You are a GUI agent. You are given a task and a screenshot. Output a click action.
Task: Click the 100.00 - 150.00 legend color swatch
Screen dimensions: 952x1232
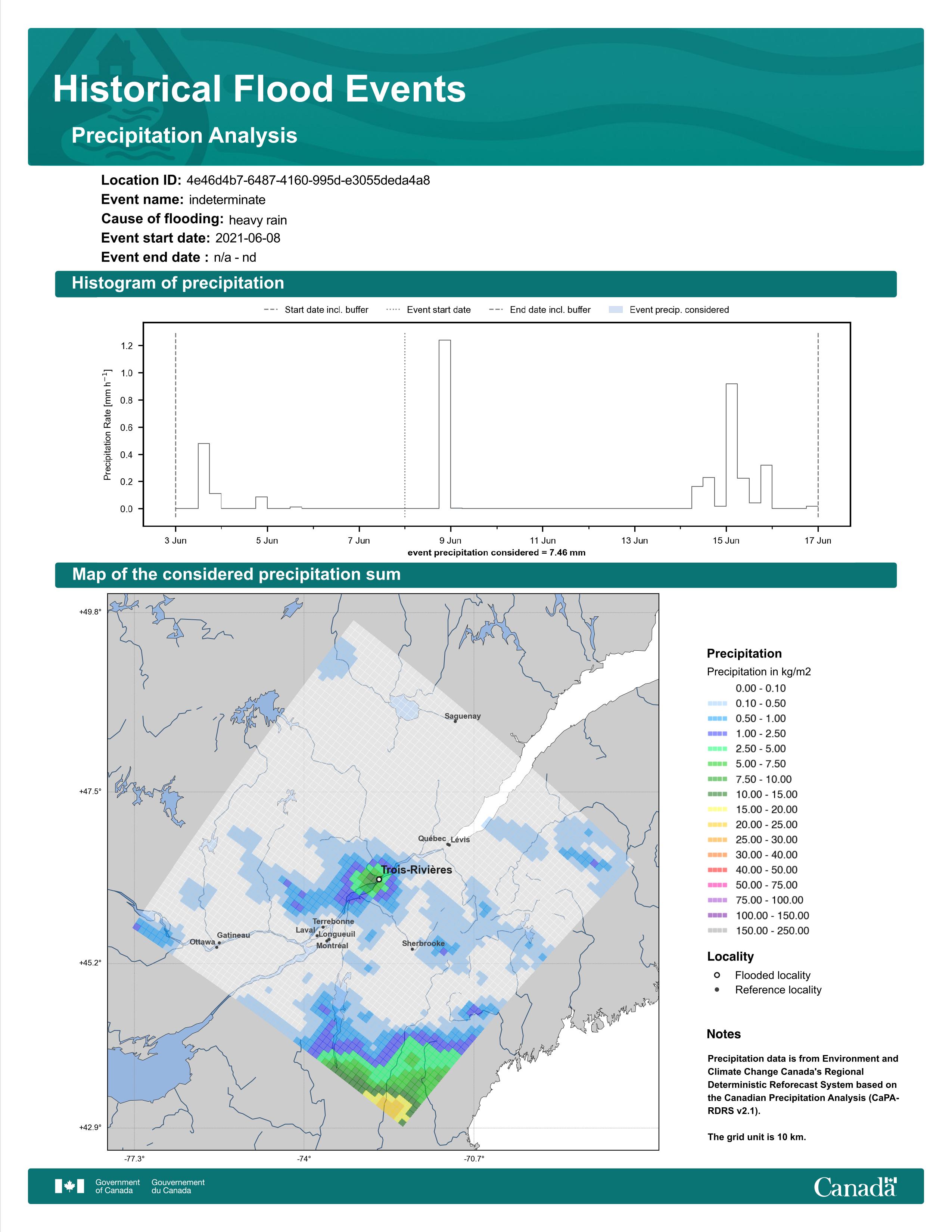[x=718, y=915]
